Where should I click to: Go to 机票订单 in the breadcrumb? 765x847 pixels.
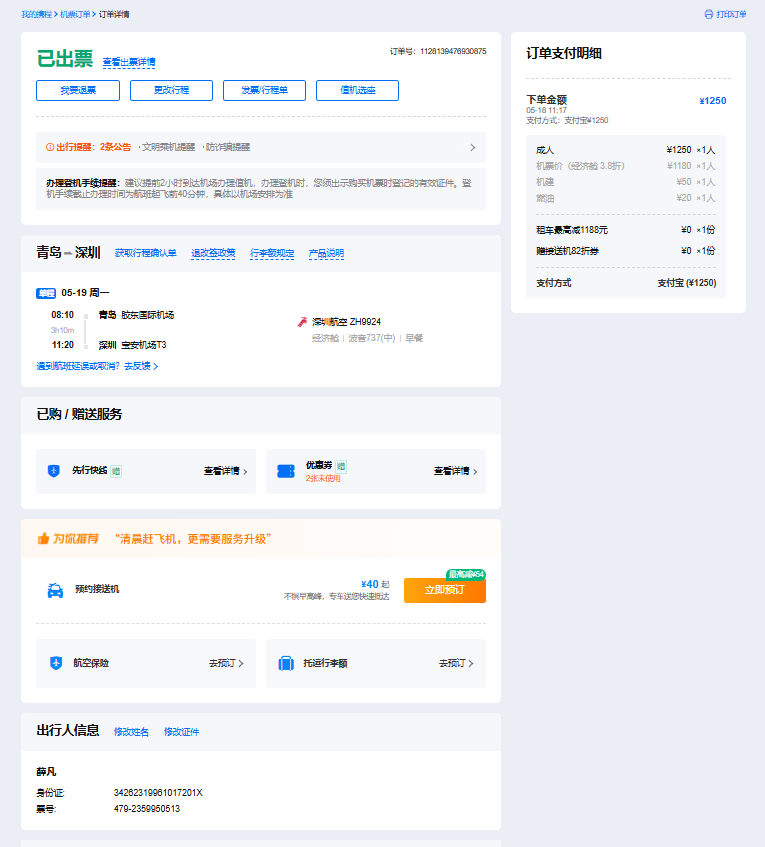tap(74, 15)
